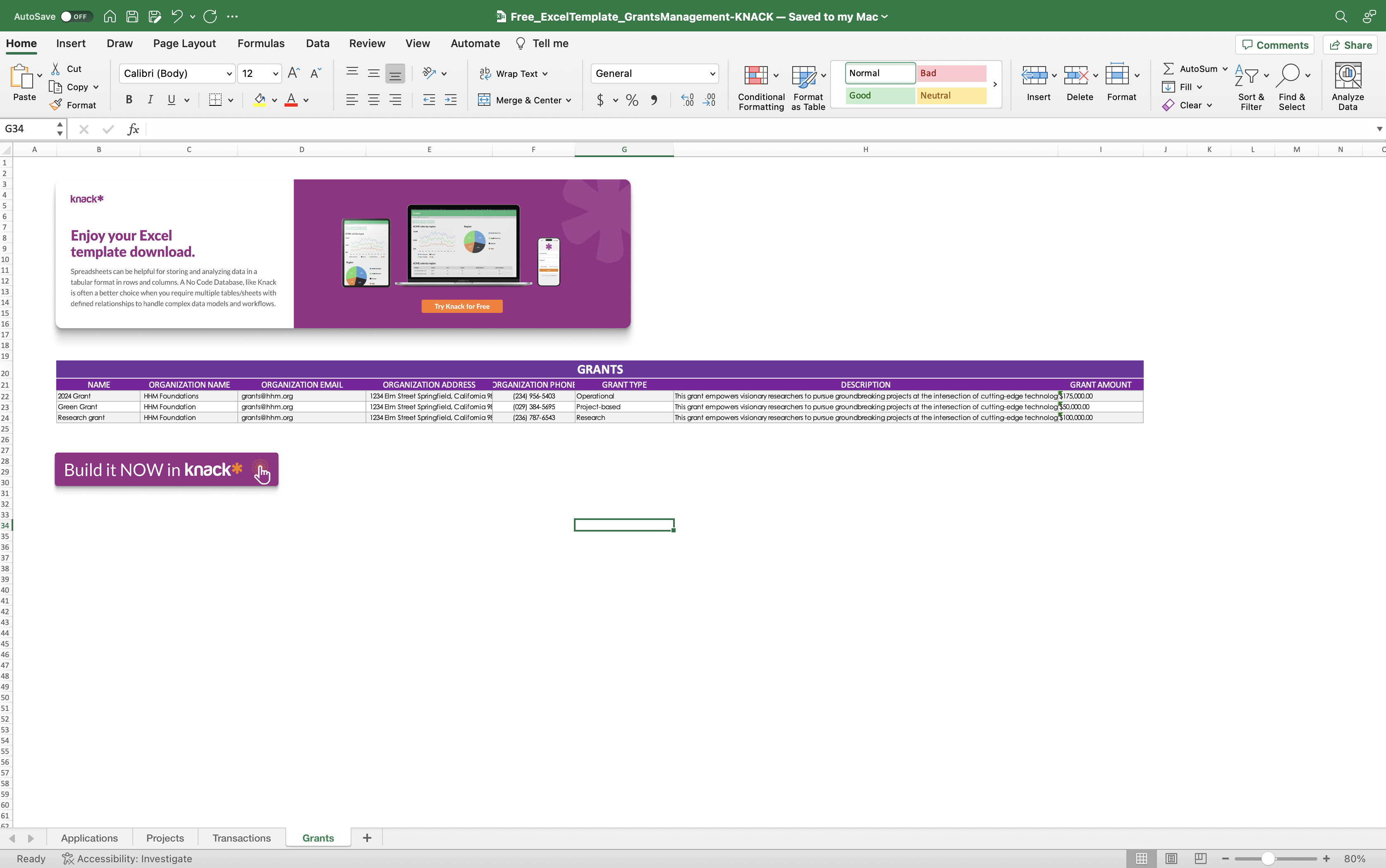Click the Increase Font Size icon
This screenshot has width=1386, height=868.
(294, 73)
